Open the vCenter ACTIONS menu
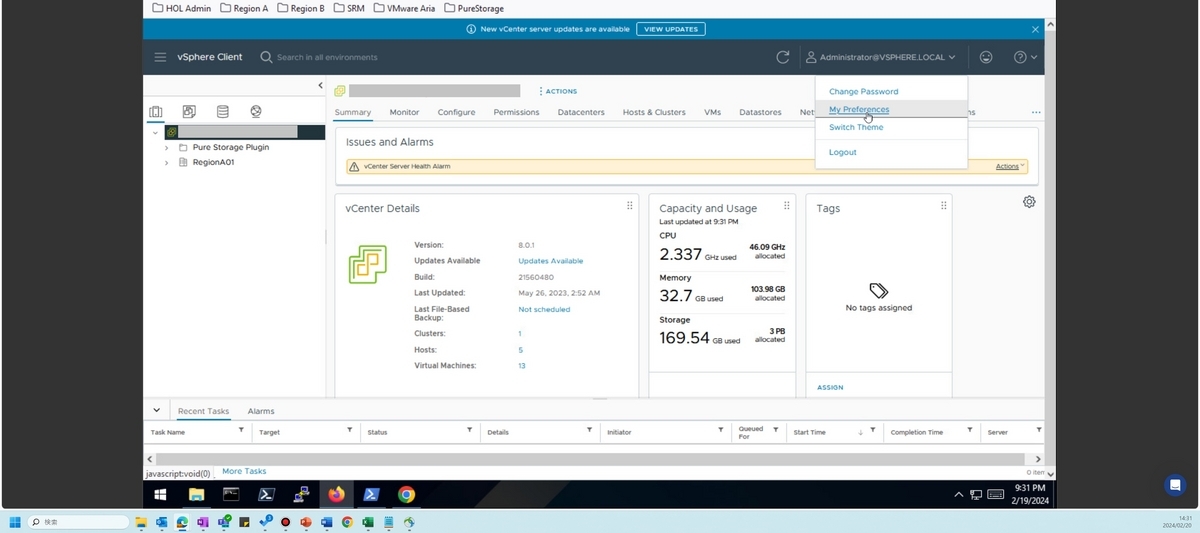Viewport: 1200px width, 533px height. point(558,91)
